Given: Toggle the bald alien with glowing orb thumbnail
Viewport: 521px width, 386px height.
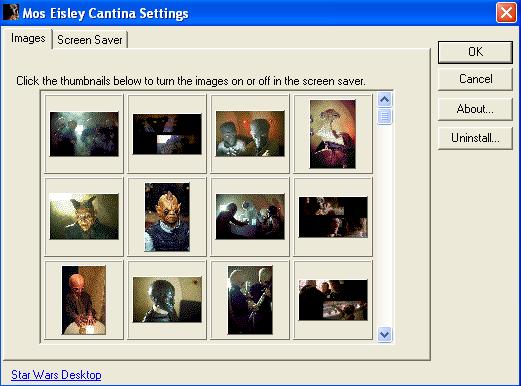Looking at the screenshot, I should 84,300.
